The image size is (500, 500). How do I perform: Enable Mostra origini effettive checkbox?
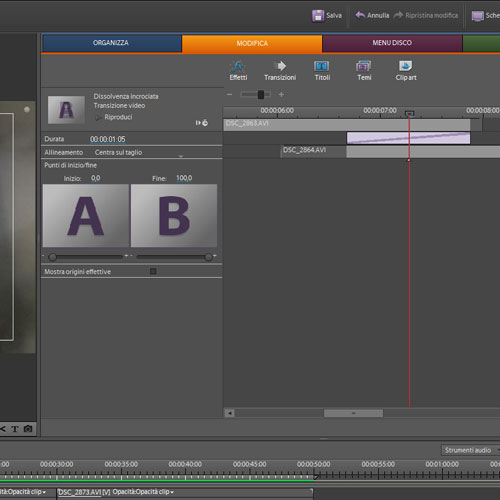pos(153,271)
